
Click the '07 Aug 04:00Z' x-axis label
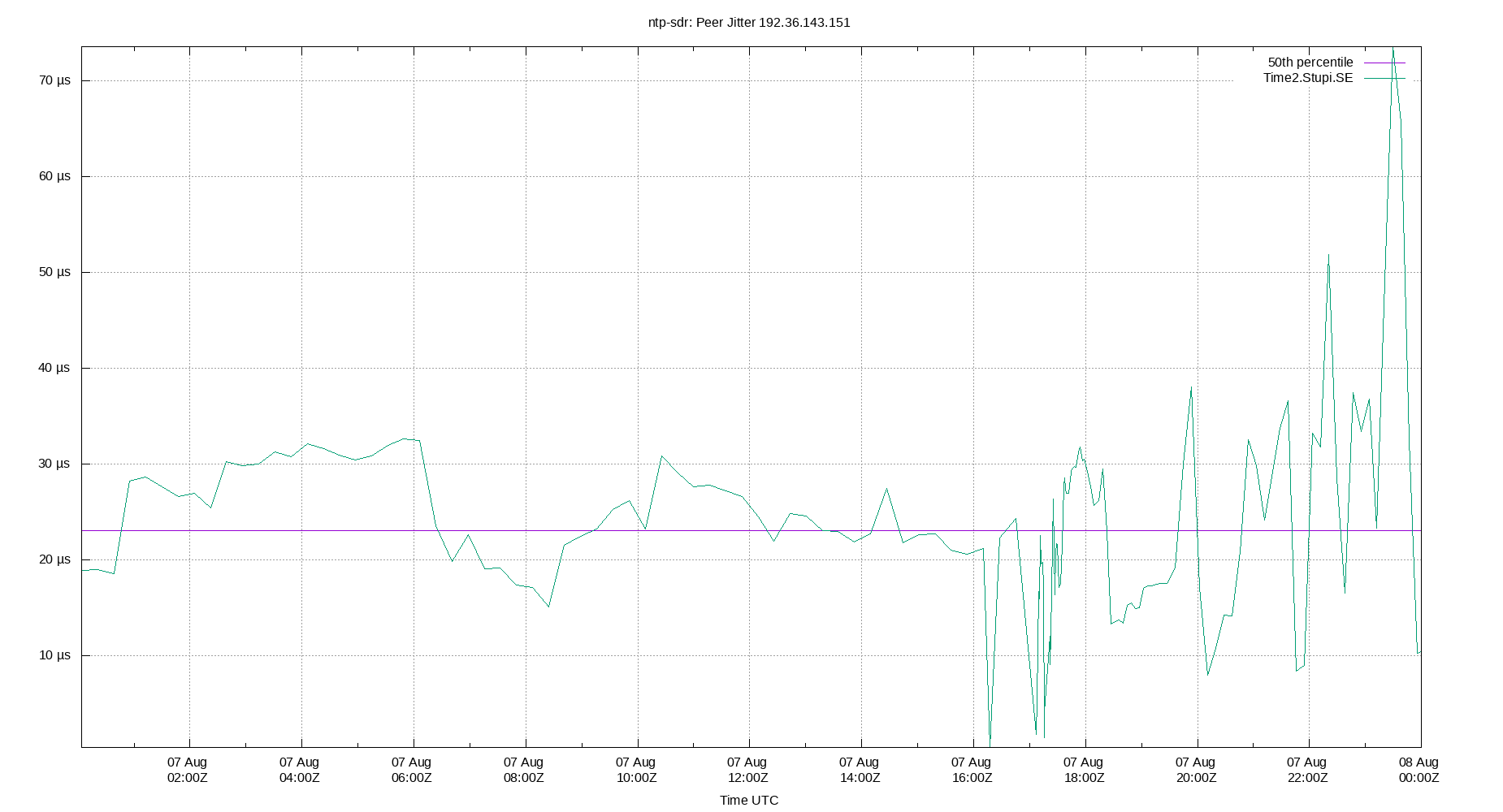(300, 770)
